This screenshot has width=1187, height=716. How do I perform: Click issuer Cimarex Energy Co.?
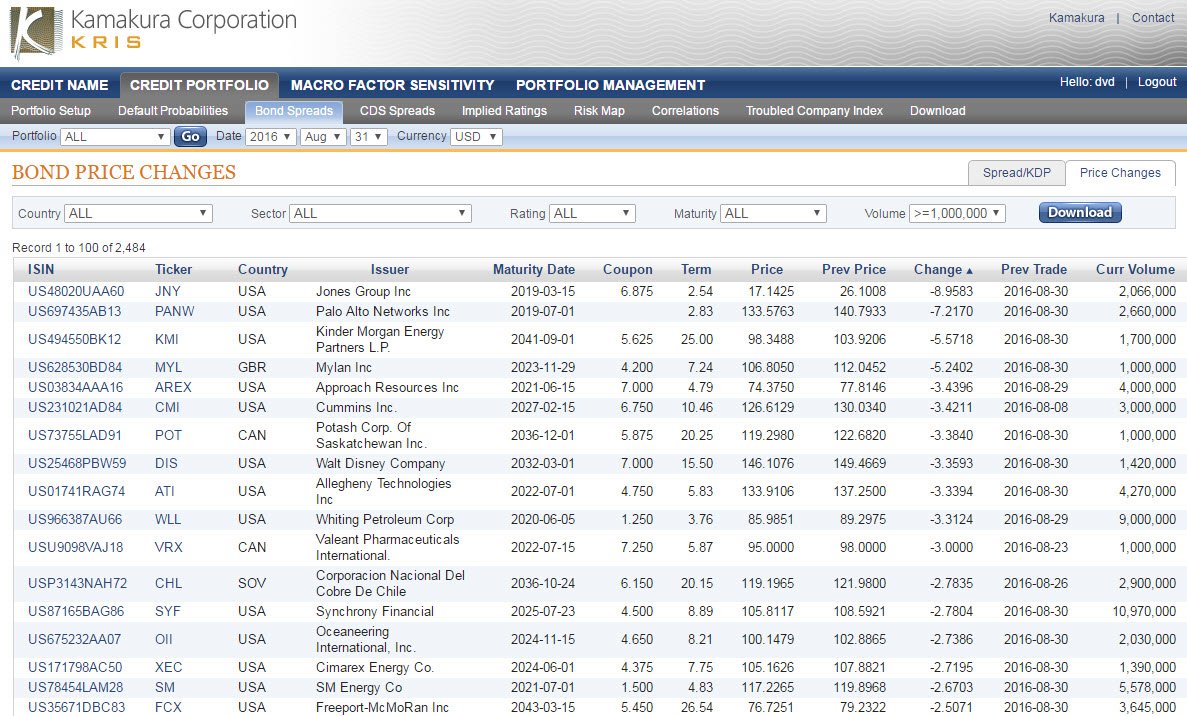coord(375,668)
